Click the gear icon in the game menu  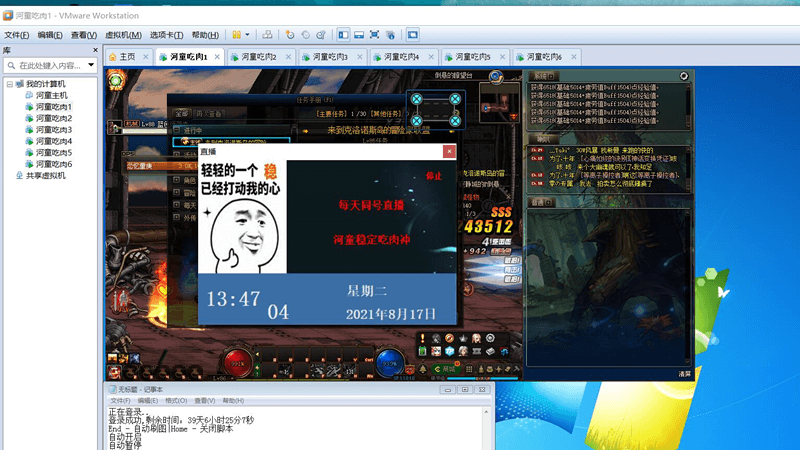click(x=490, y=338)
